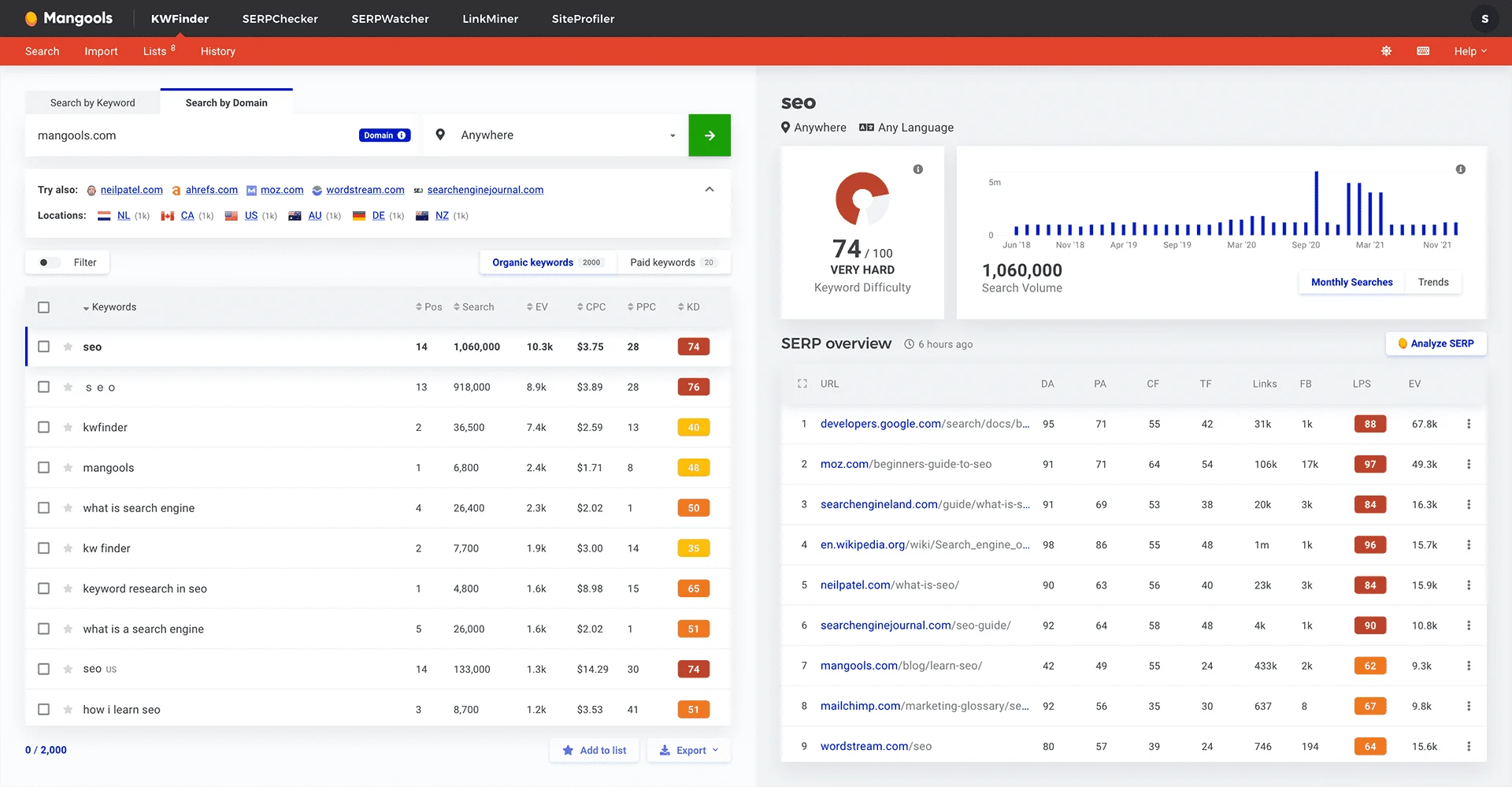Open the Help dropdown menu
The image size is (1512, 787).
click(x=1468, y=50)
